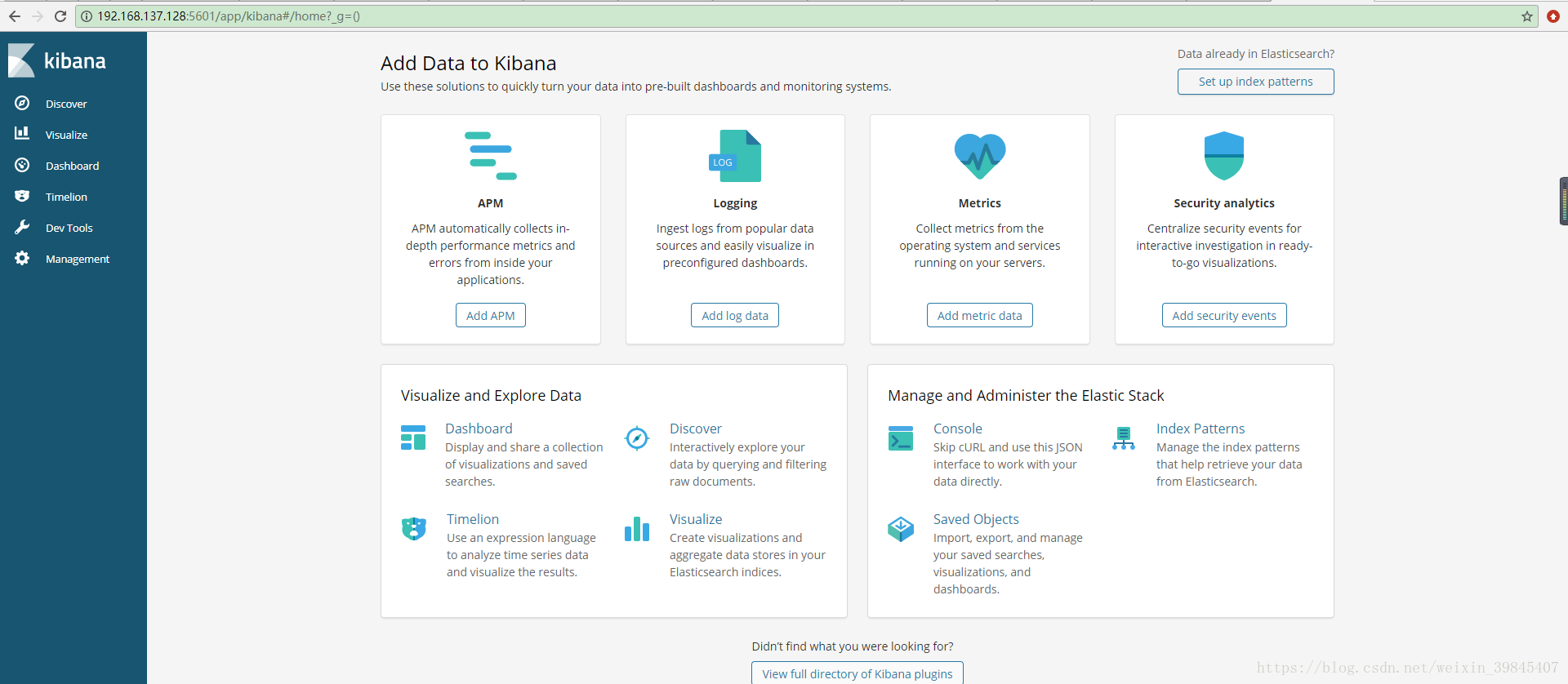Click the Metrics card title
This screenshot has height=684, width=1568.
[979, 203]
